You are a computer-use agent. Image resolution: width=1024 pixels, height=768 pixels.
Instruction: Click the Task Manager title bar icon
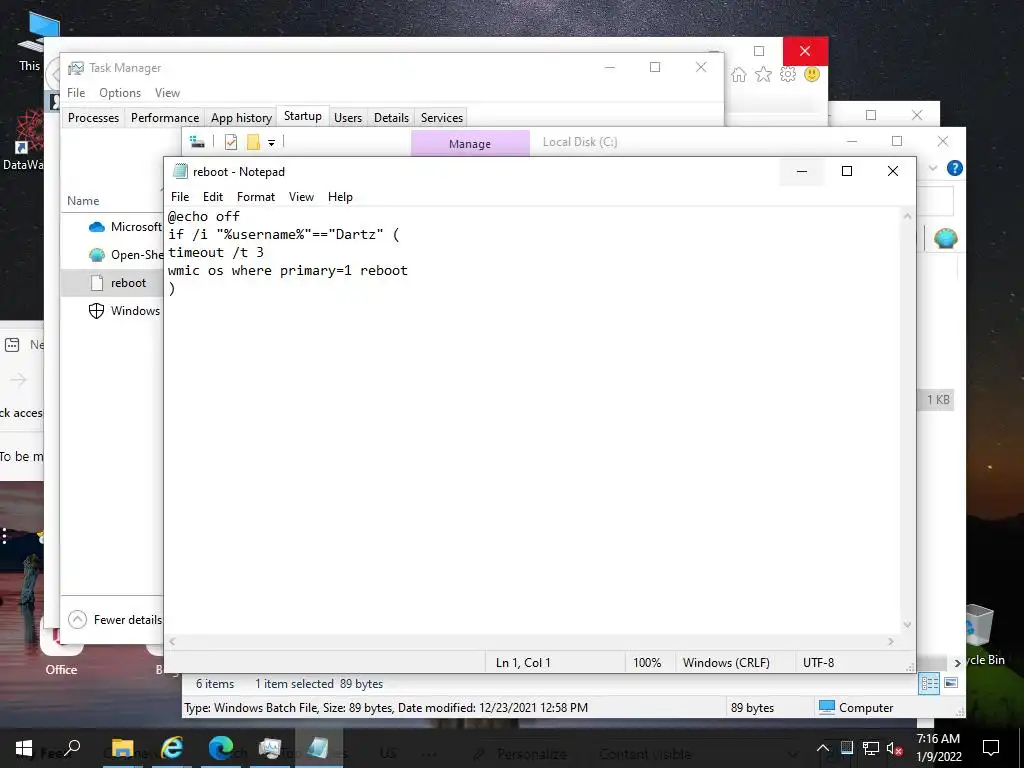click(x=76, y=68)
